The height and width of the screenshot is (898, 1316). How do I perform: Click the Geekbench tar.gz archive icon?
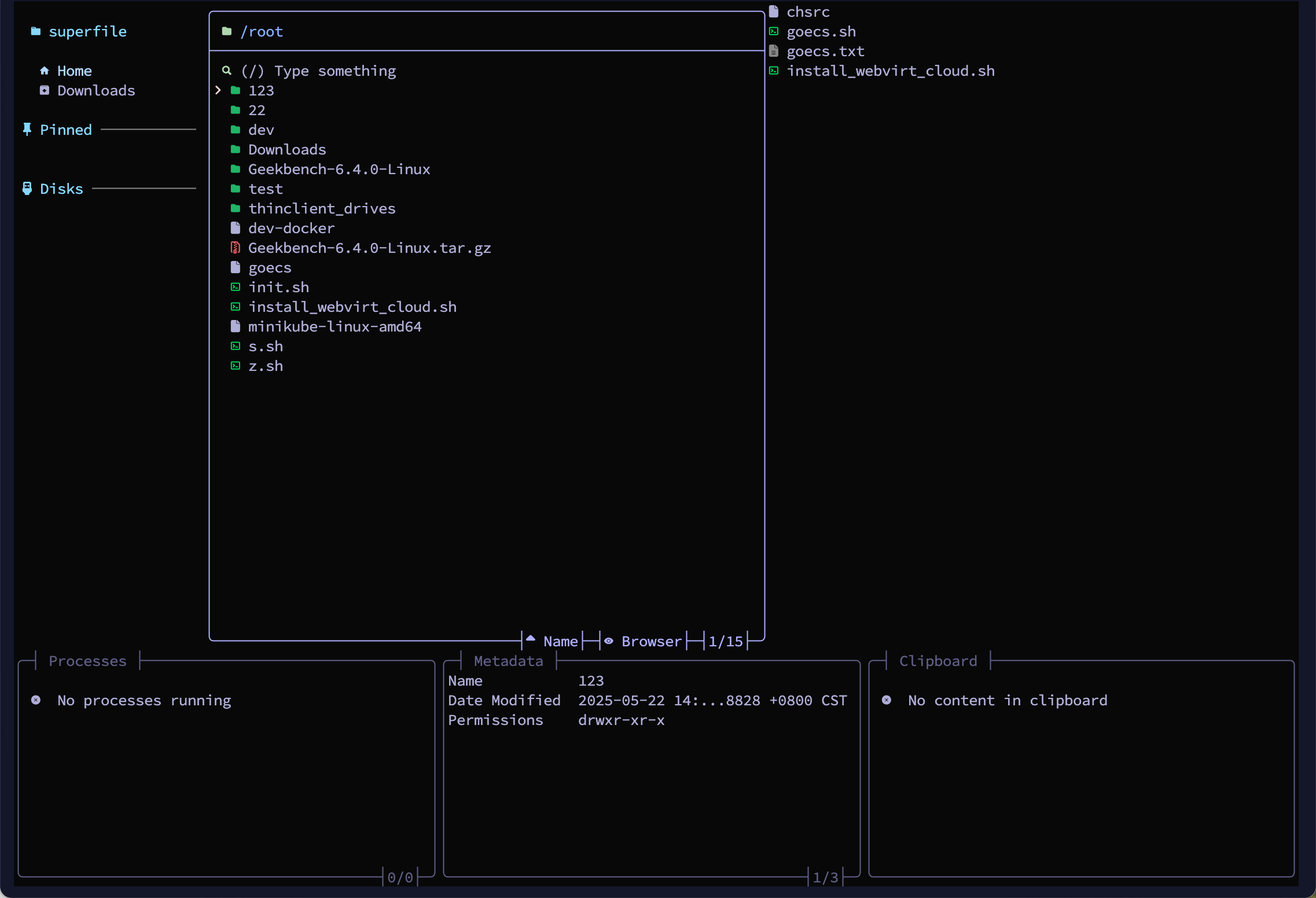coord(236,248)
